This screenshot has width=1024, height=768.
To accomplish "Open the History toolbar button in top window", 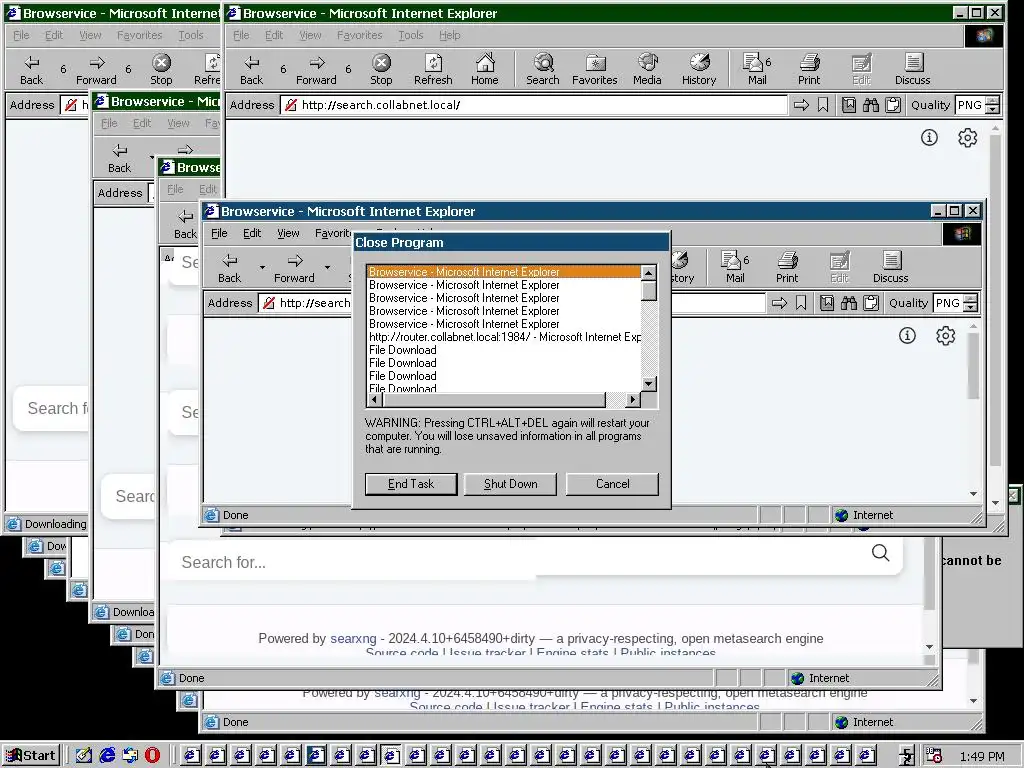I will (699, 69).
